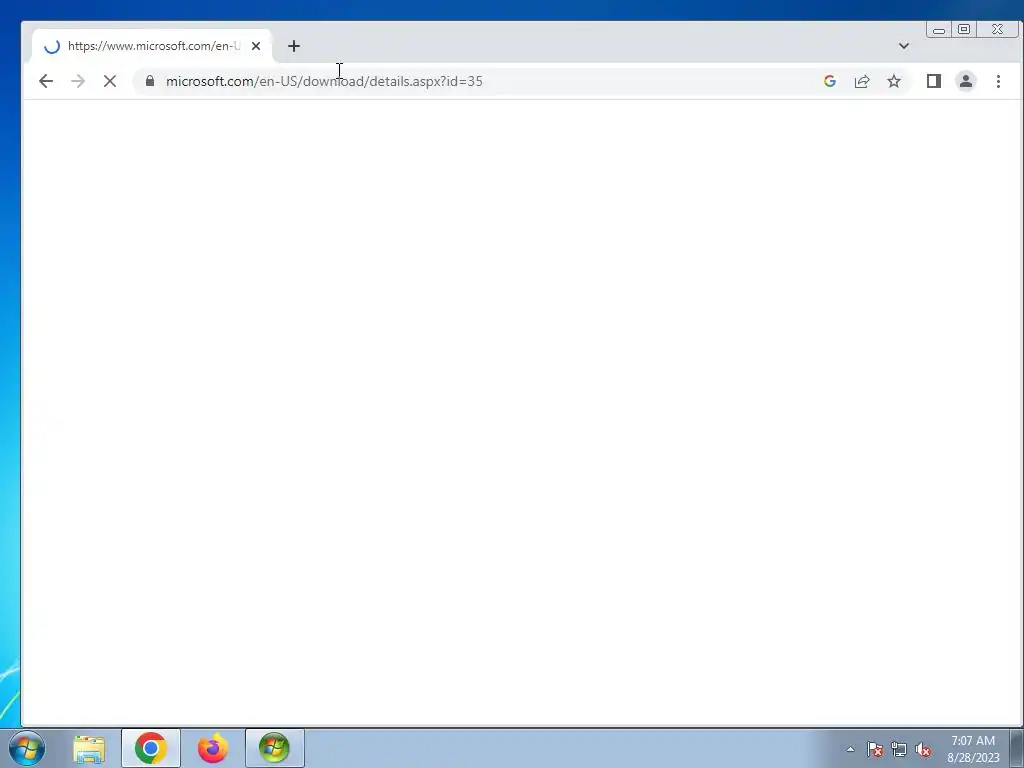Open Windows Explorer from the taskbar
1024x768 pixels.
click(89, 748)
